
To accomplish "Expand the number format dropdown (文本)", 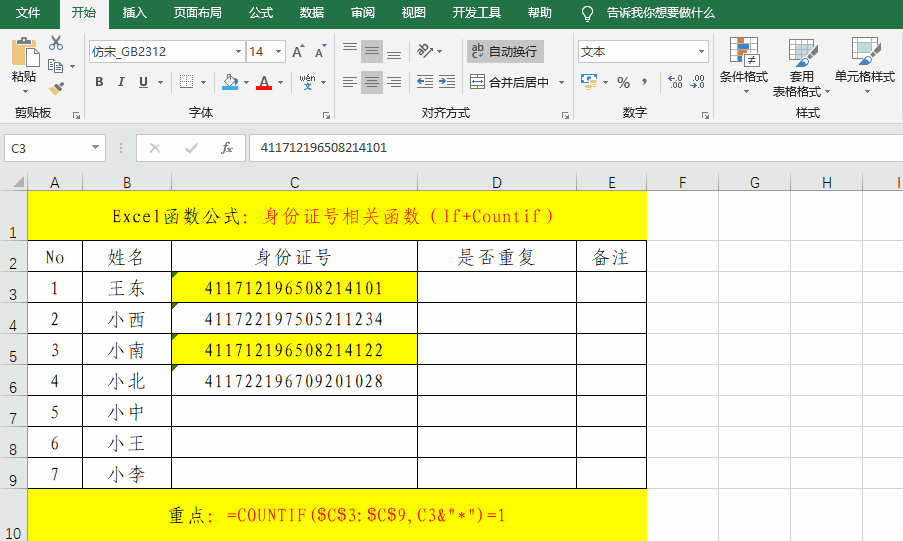I will (x=701, y=51).
